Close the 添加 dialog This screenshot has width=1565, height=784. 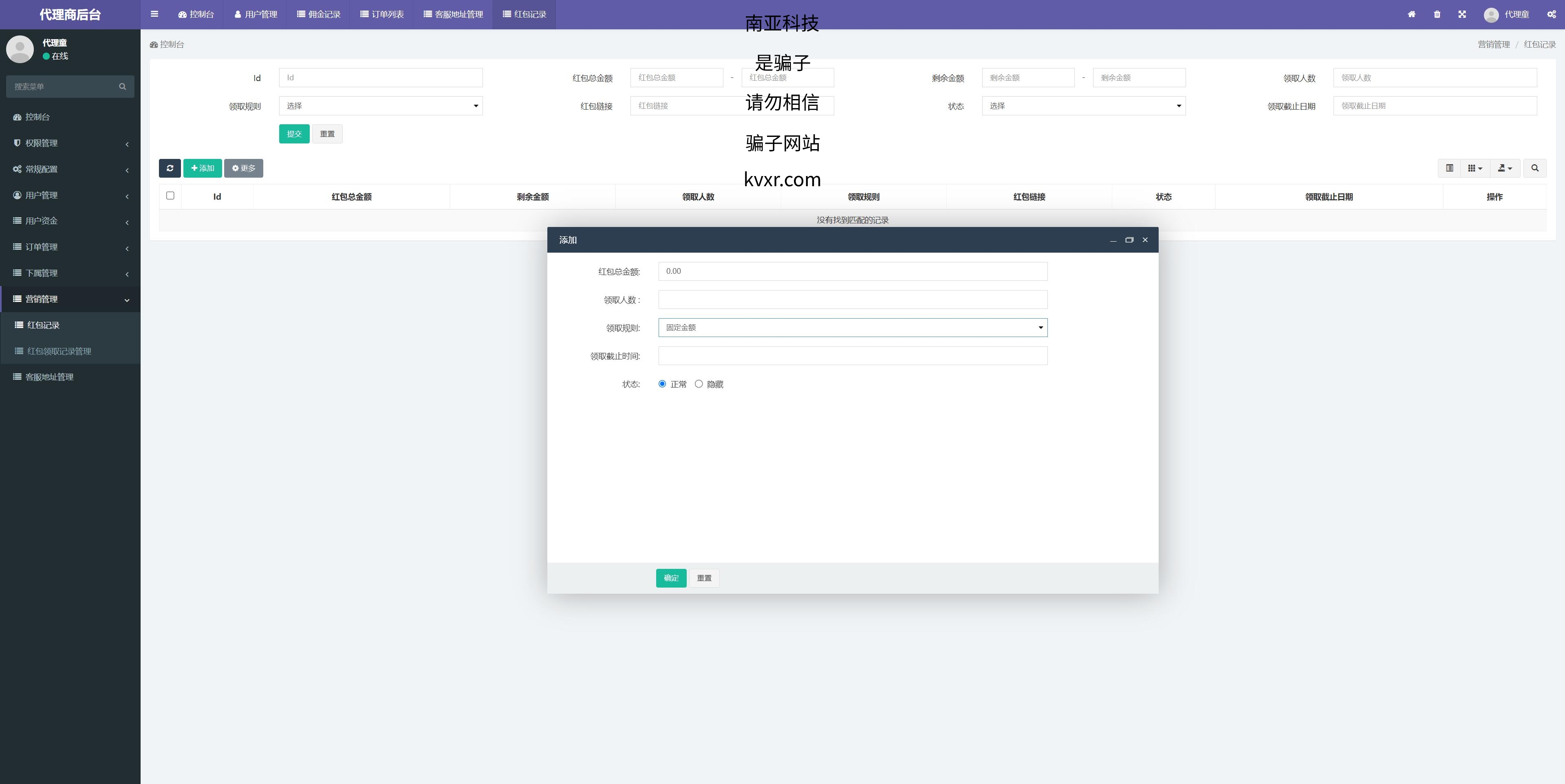(1145, 240)
